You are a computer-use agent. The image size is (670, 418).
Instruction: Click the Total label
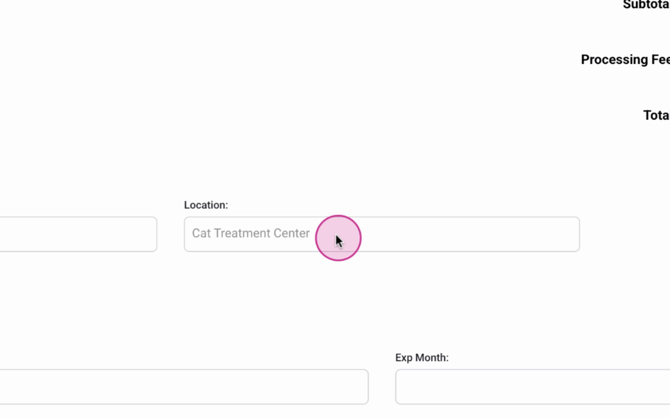(656, 115)
